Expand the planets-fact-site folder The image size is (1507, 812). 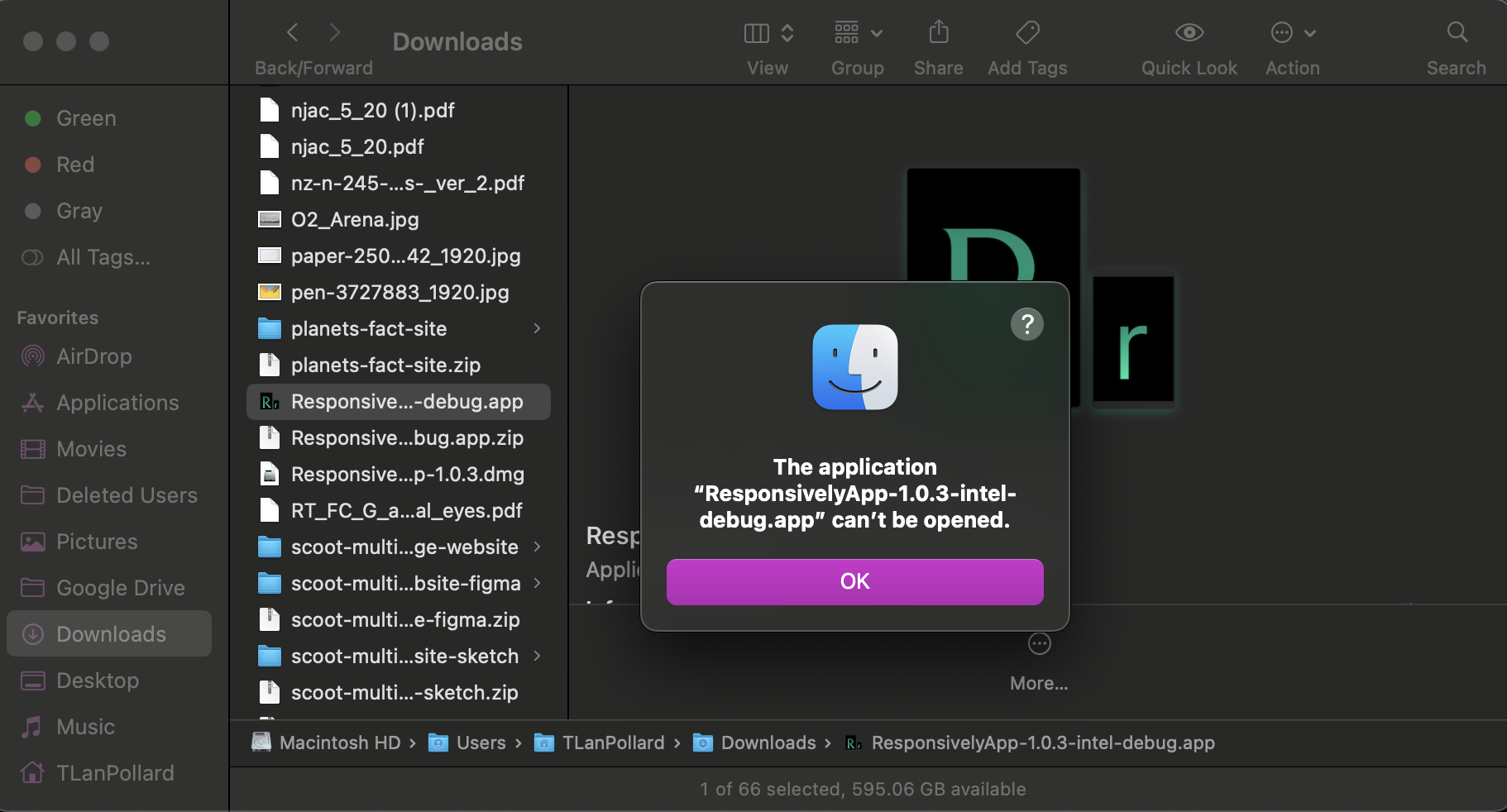pyautogui.click(x=537, y=328)
